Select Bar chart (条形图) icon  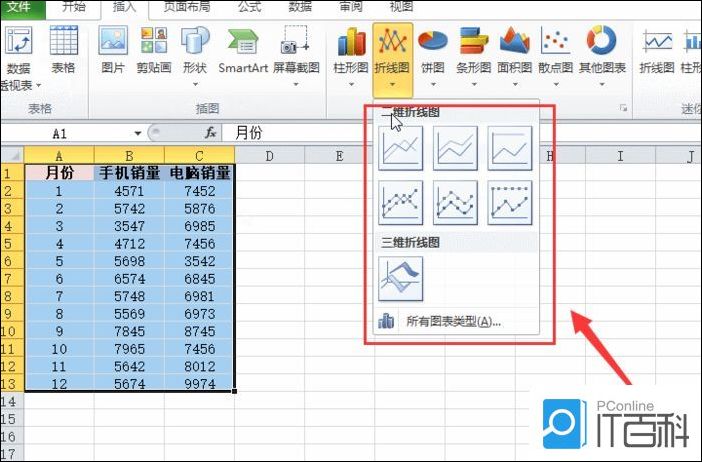click(474, 41)
